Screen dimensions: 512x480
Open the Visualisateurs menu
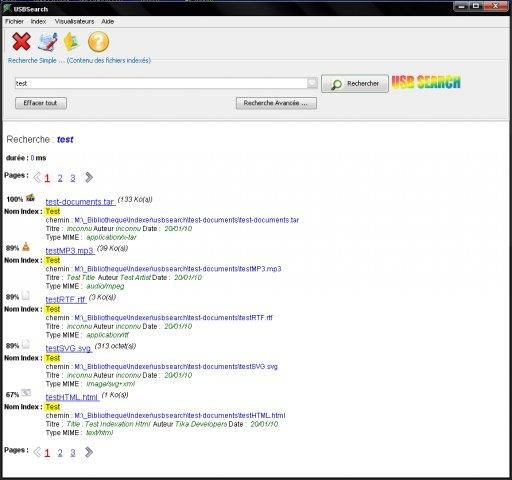click(x=75, y=21)
